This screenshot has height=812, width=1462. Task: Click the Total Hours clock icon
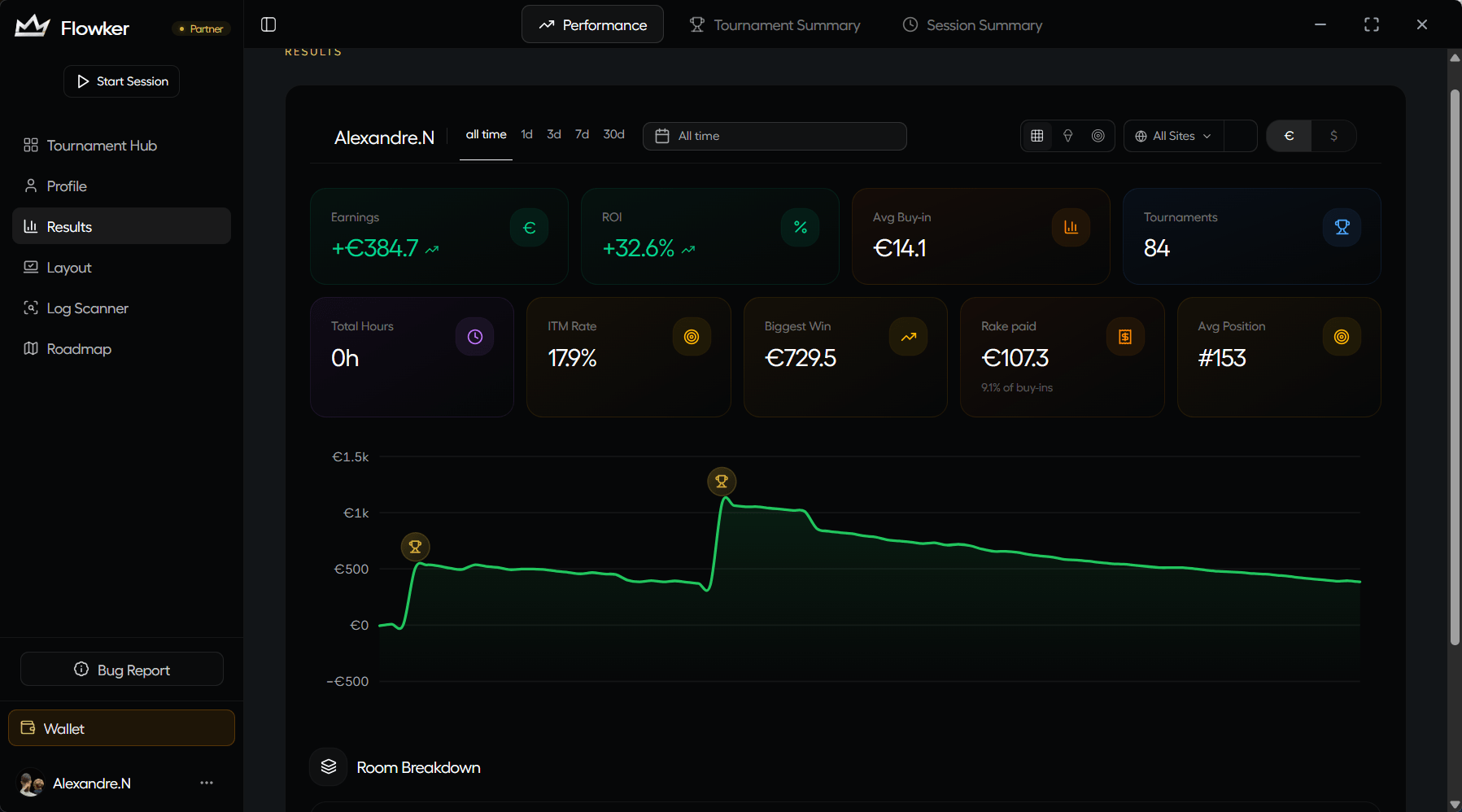pyautogui.click(x=475, y=337)
